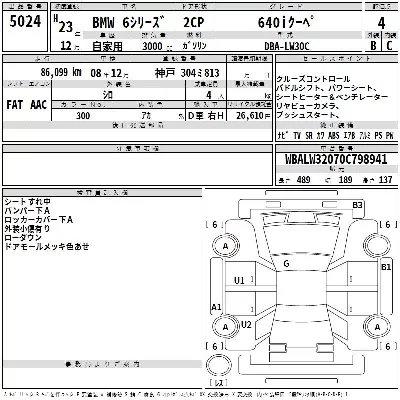Click the width value 189
The width and height of the screenshot is (400, 400).
(x=345, y=180)
